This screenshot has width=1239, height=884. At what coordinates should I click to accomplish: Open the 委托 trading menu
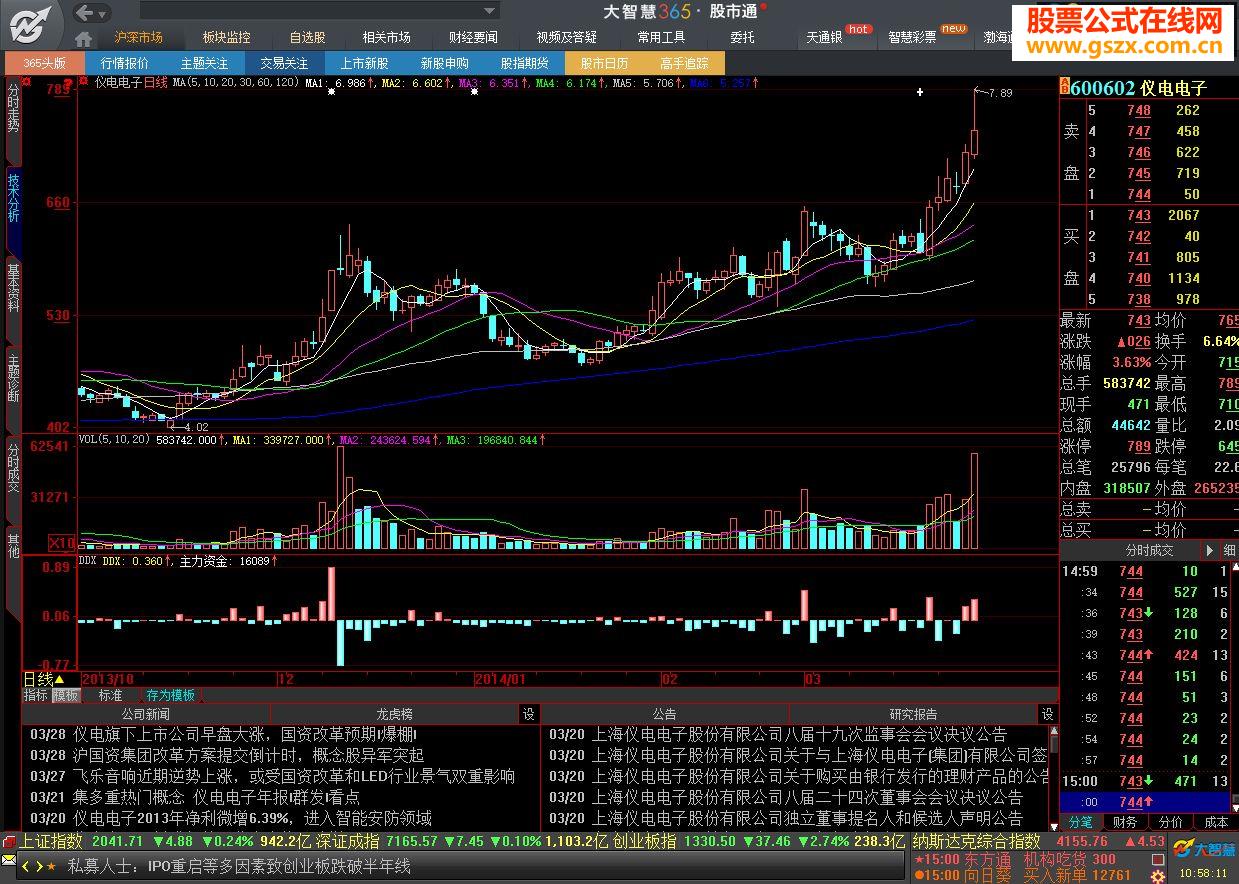pyautogui.click(x=742, y=37)
